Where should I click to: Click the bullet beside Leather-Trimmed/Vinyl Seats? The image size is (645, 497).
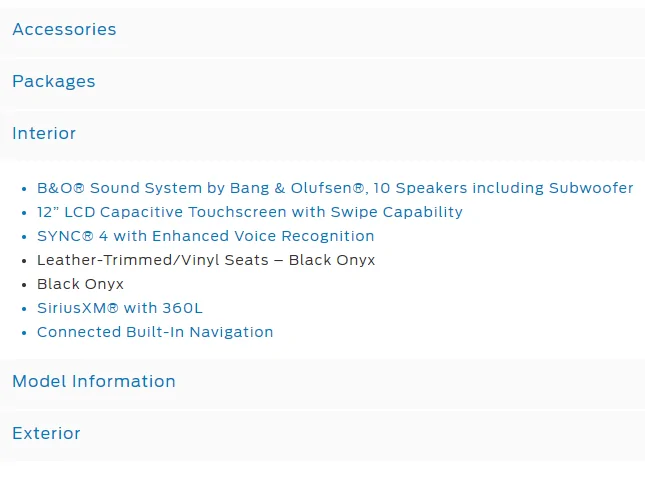tap(24, 261)
